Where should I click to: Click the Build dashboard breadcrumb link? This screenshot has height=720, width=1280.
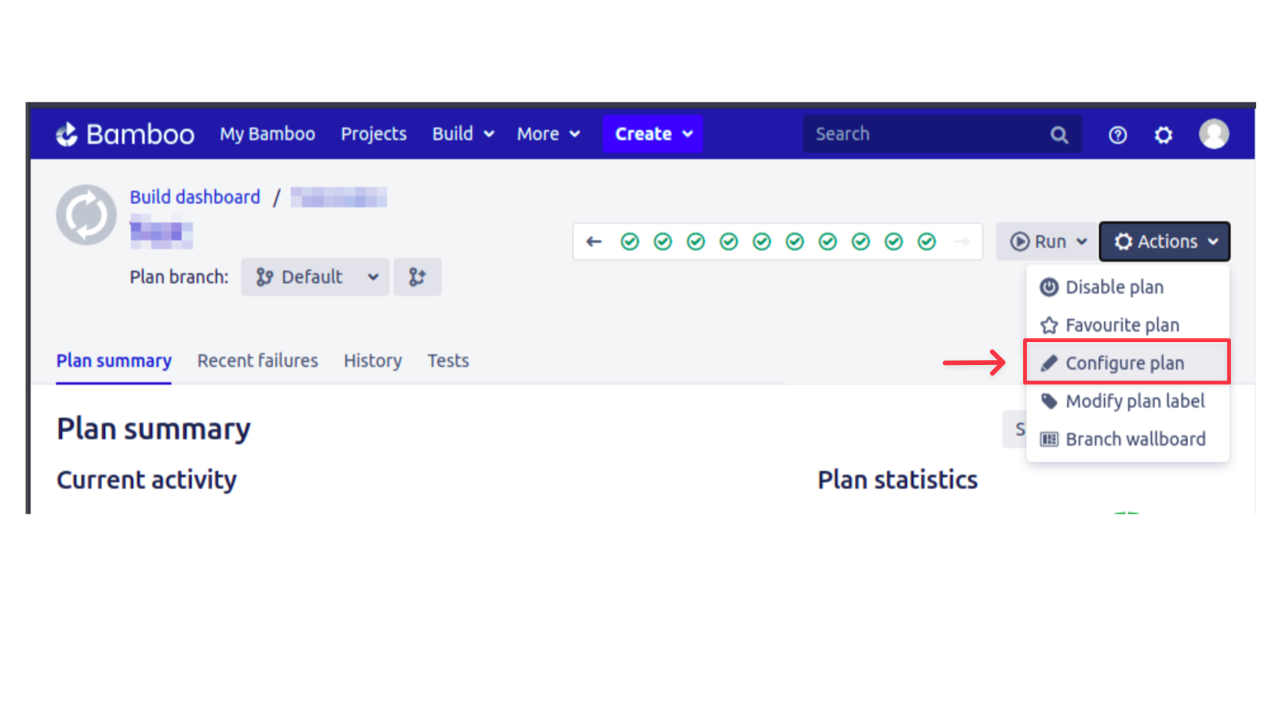[x=195, y=197]
